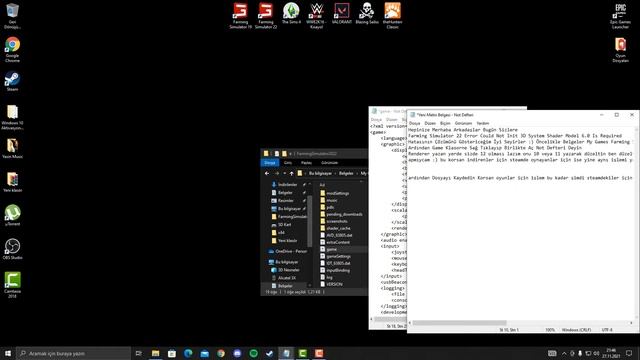The height and width of the screenshot is (360, 640).
Task: Open Resimler in Explorer sidebar
Action: (285, 201)
